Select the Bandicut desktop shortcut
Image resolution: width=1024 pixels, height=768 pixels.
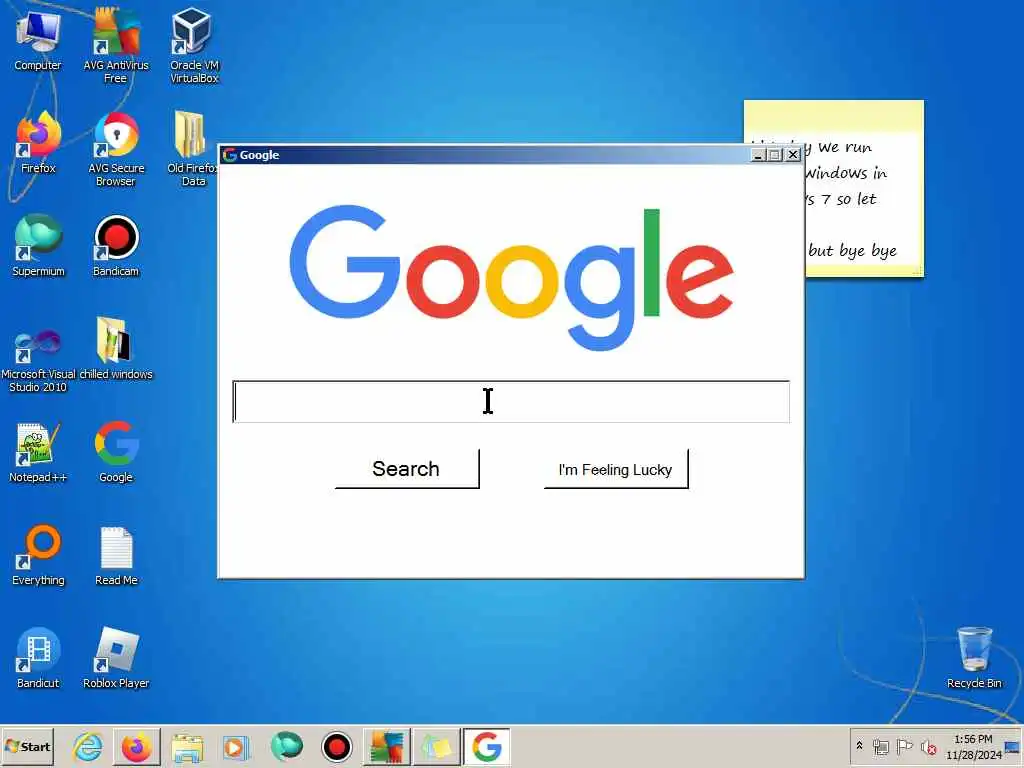click(38, 658)
